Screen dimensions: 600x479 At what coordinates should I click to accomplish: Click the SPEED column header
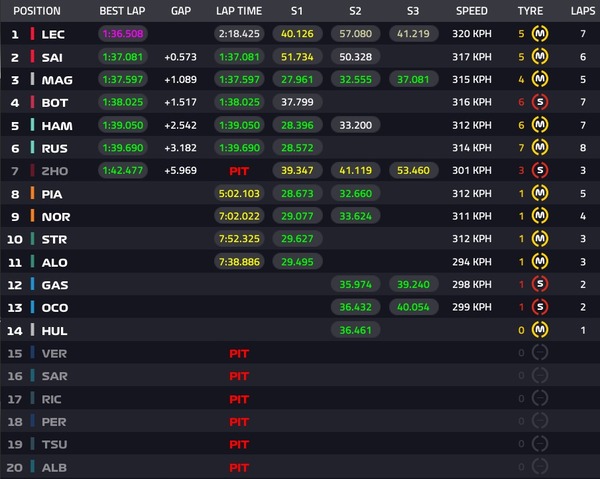472,11
